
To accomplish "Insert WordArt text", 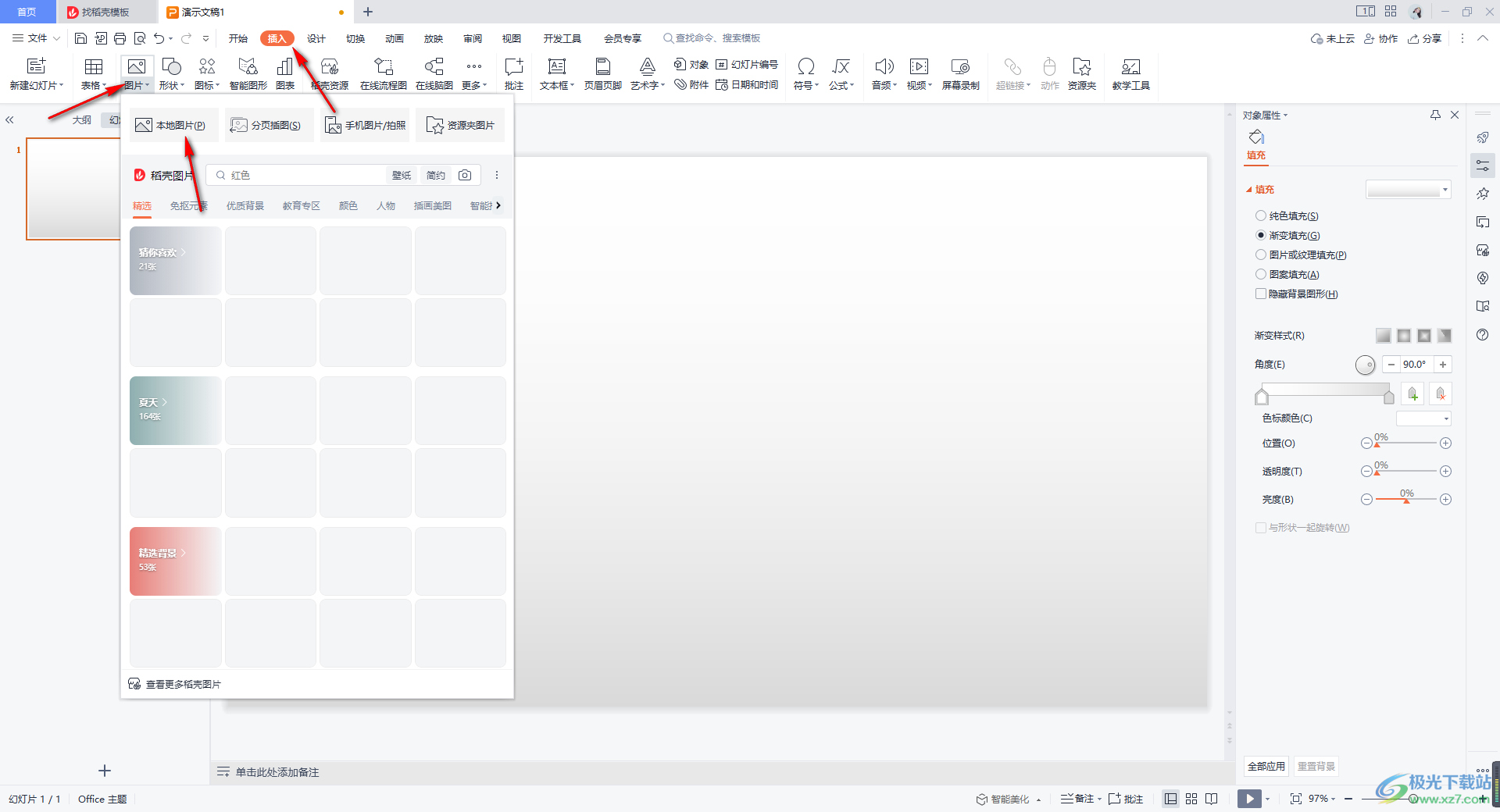I will [x=648, y=73].
